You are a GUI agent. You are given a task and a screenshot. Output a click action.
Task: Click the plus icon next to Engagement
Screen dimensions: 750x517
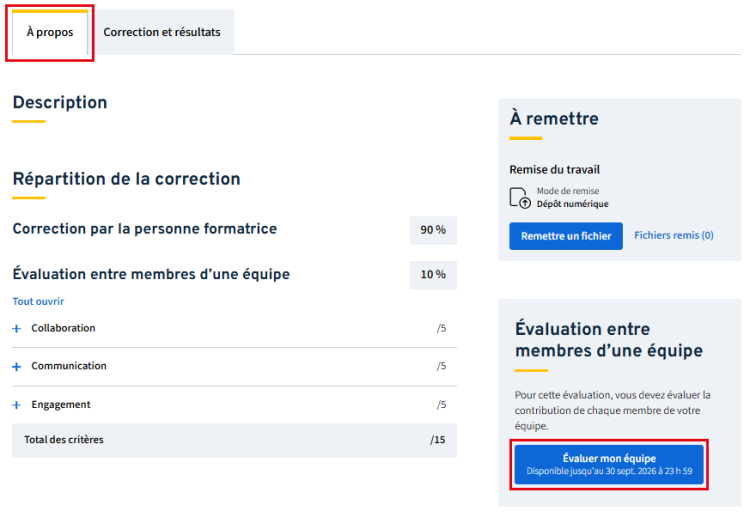pyautogui.click(x=17, y=405)
